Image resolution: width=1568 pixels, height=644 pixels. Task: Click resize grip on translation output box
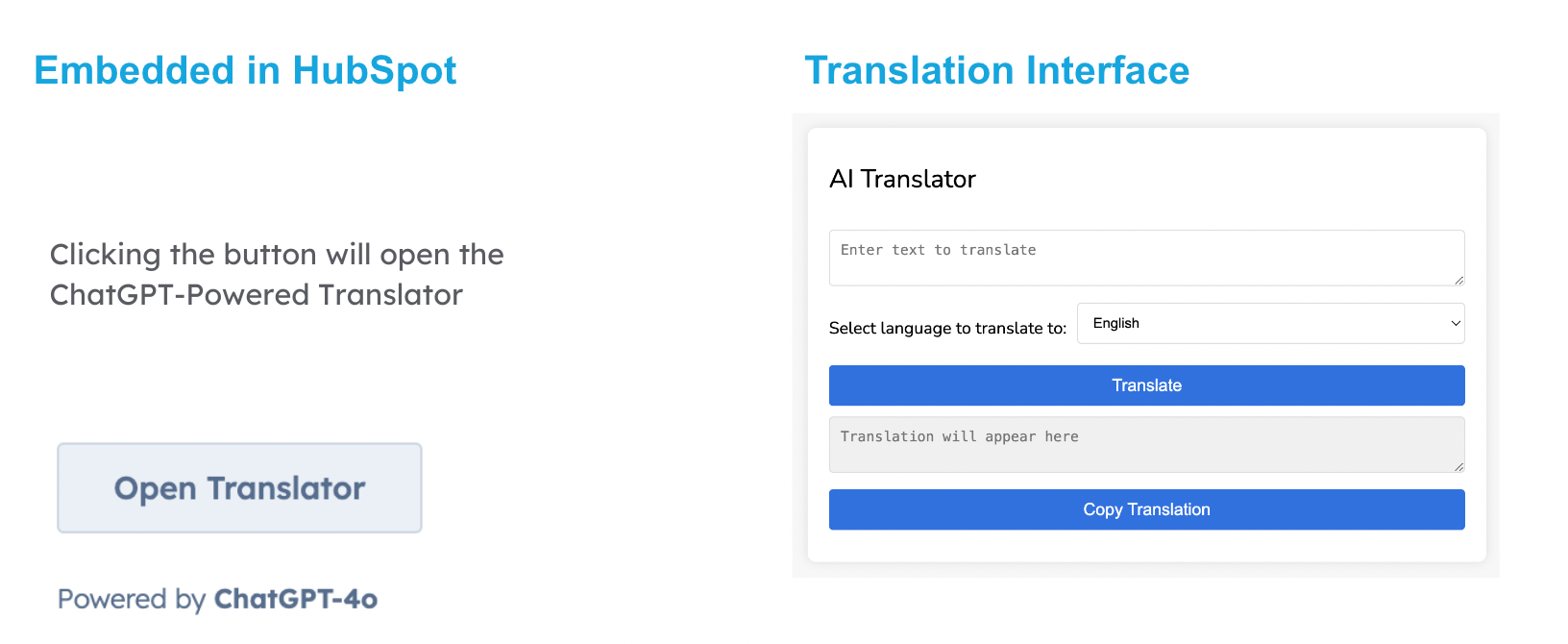(x=1458, y=466)
